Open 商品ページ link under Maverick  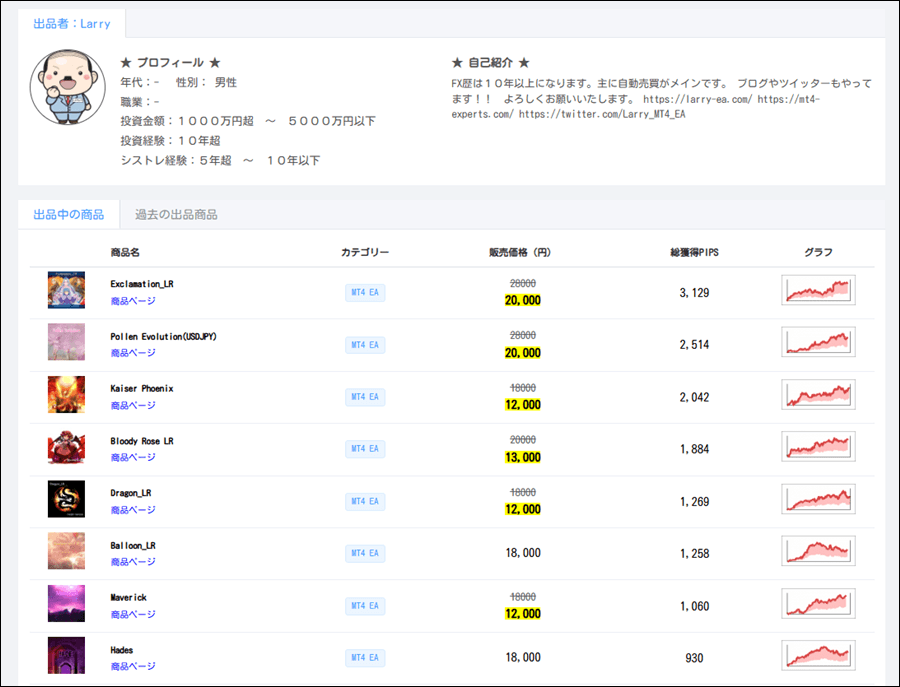click(x=133, y=614)
